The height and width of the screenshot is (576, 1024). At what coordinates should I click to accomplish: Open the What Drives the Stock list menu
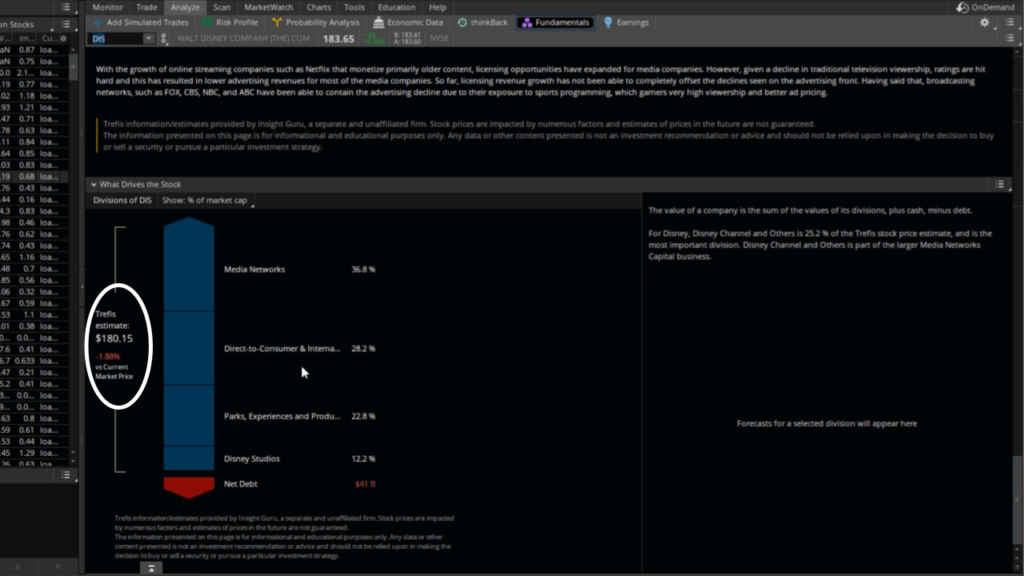(999, 185)
